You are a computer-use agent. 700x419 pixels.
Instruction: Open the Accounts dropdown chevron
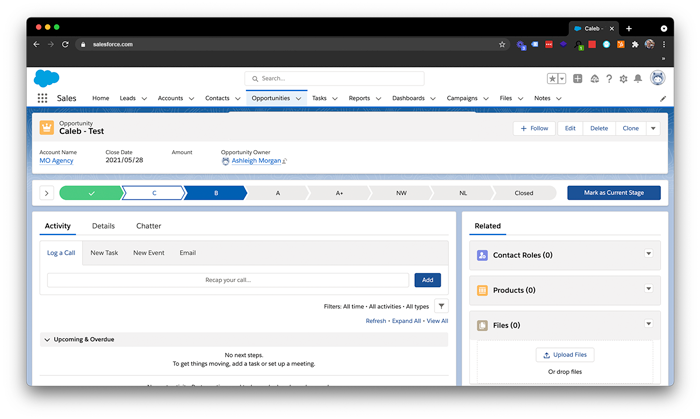click(x=192, y=99)
